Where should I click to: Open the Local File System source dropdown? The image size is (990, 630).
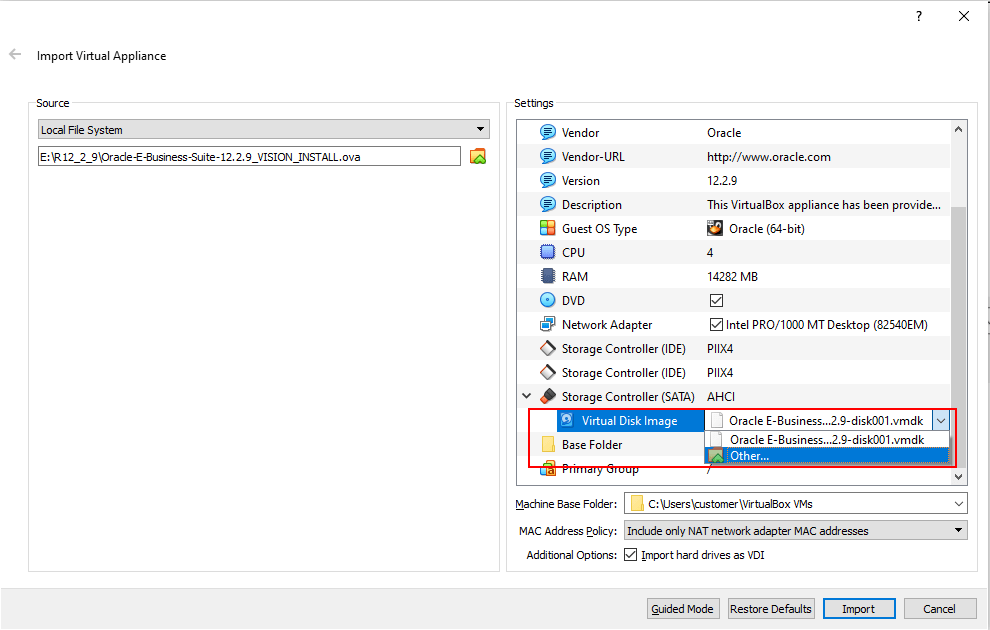pyautogui.click(x=263, y=130)
